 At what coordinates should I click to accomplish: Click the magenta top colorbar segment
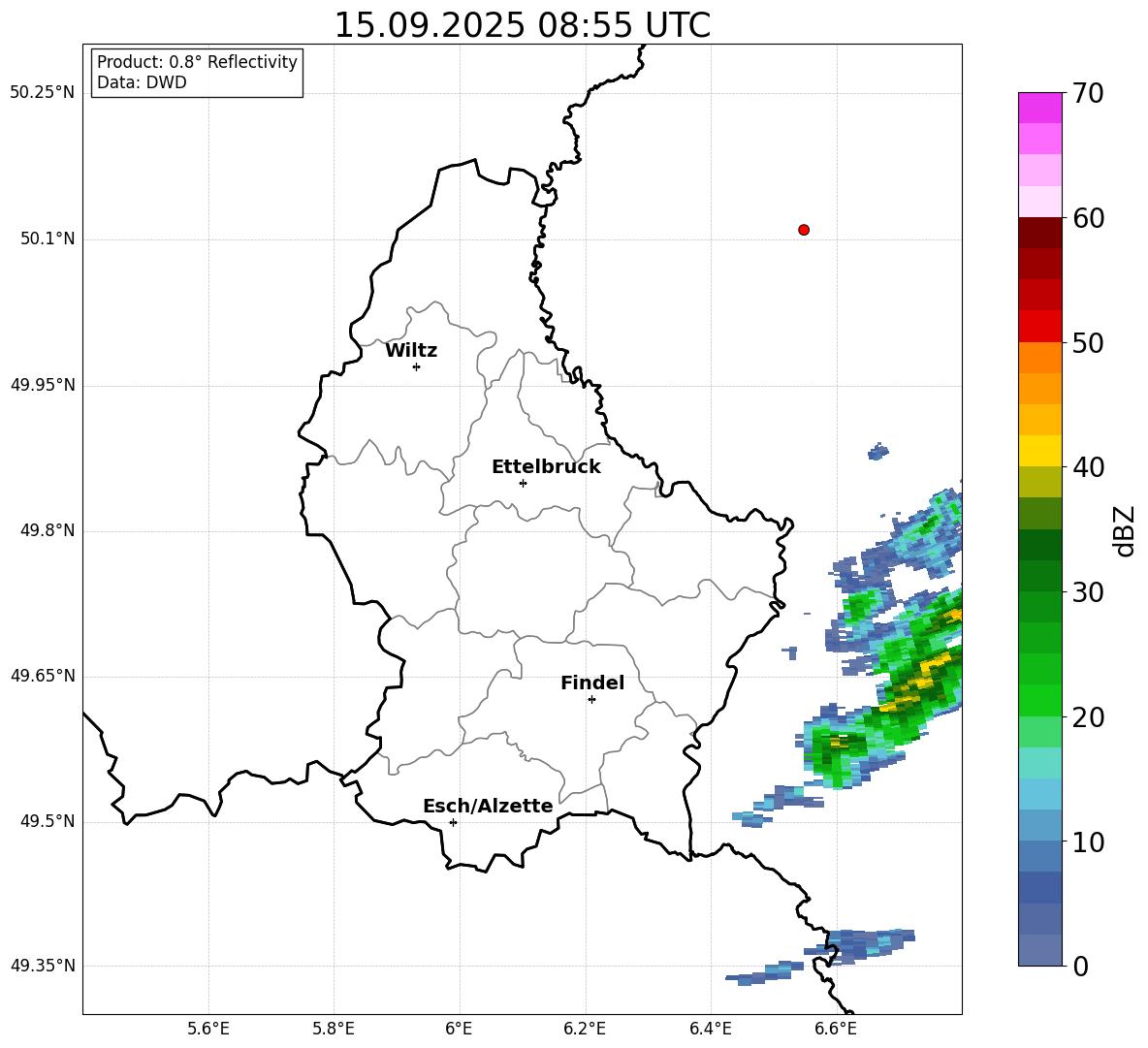[1039, 108]
